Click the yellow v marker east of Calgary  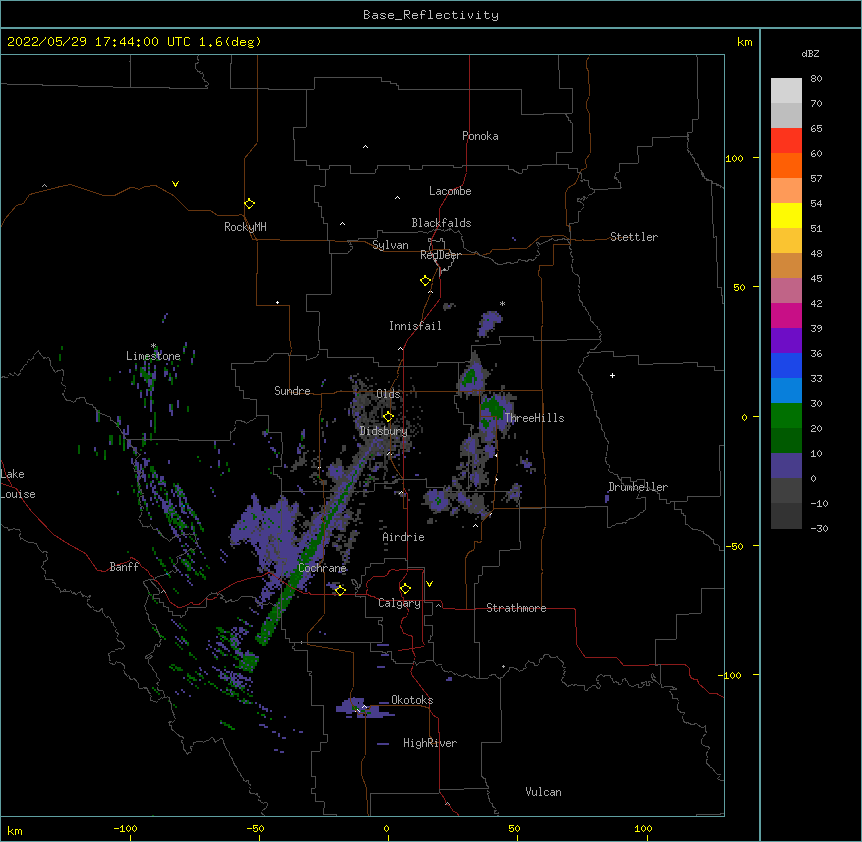coord(429,584)
